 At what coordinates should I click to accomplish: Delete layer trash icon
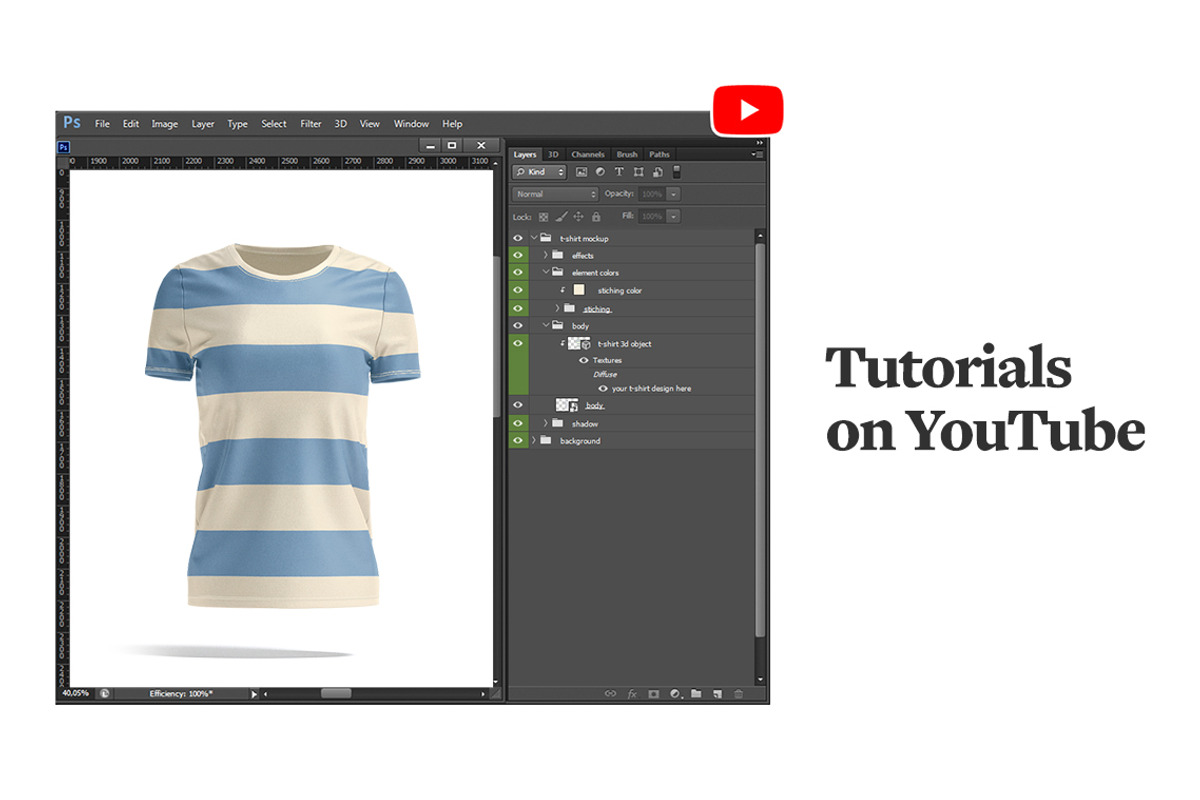pos(738,693)
